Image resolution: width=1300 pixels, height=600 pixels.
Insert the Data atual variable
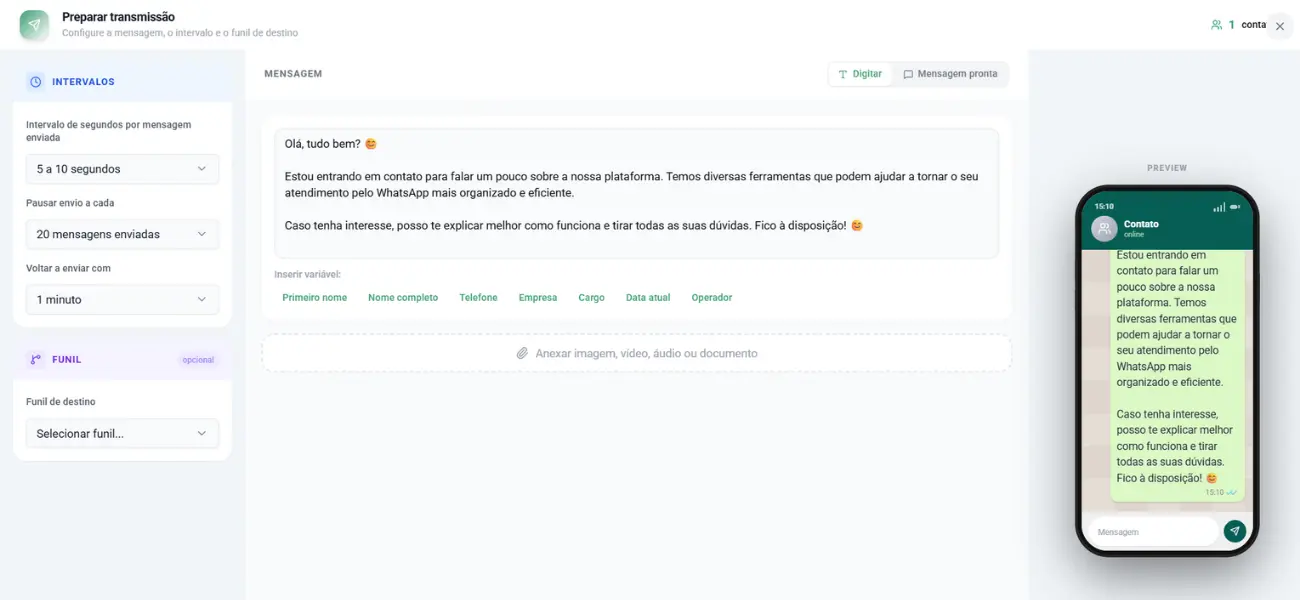648,297
